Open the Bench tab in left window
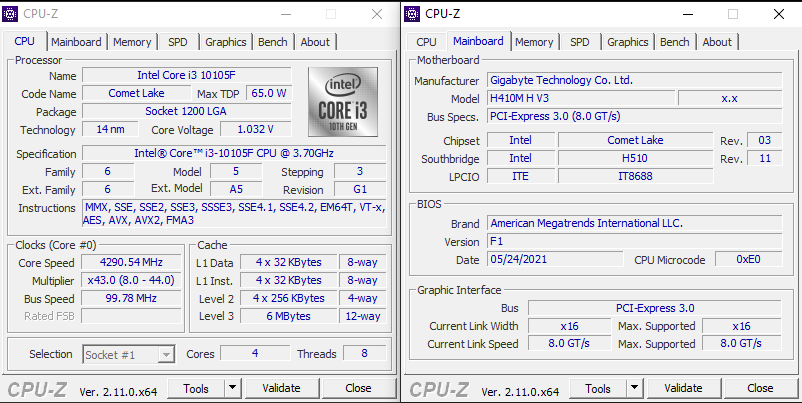The width and height of the screenshot is (802, 403). 272,42
